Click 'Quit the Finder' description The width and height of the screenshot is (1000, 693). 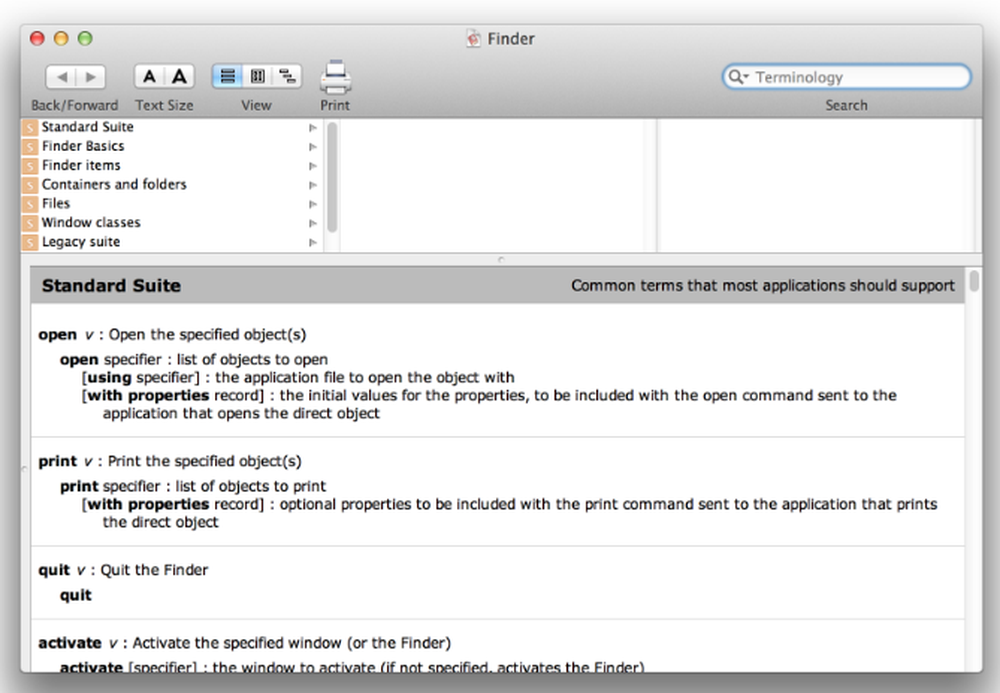click(154, 570)
